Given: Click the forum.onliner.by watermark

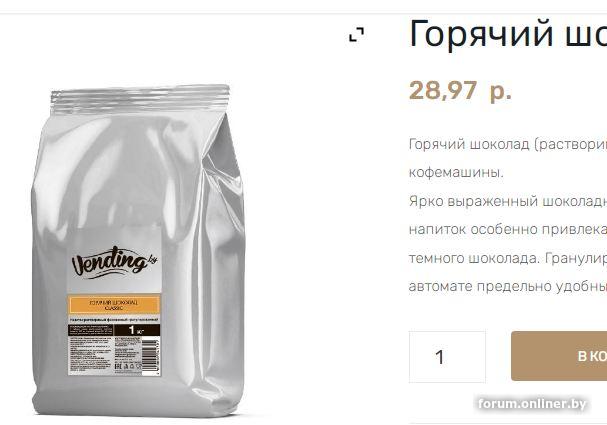Looking at the screenshot, I should tap(532, 404).
